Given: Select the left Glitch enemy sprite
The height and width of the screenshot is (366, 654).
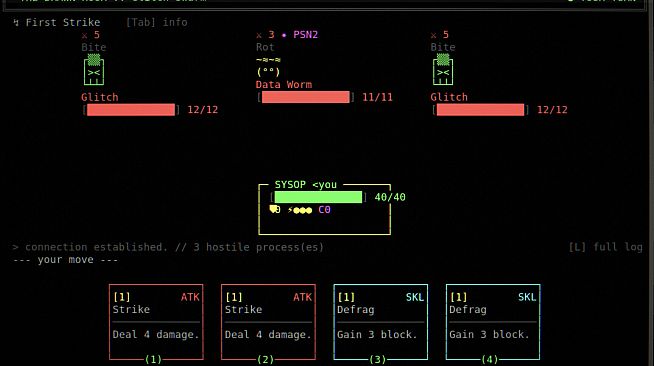Looking at the screenshot, I should [94, 70].
